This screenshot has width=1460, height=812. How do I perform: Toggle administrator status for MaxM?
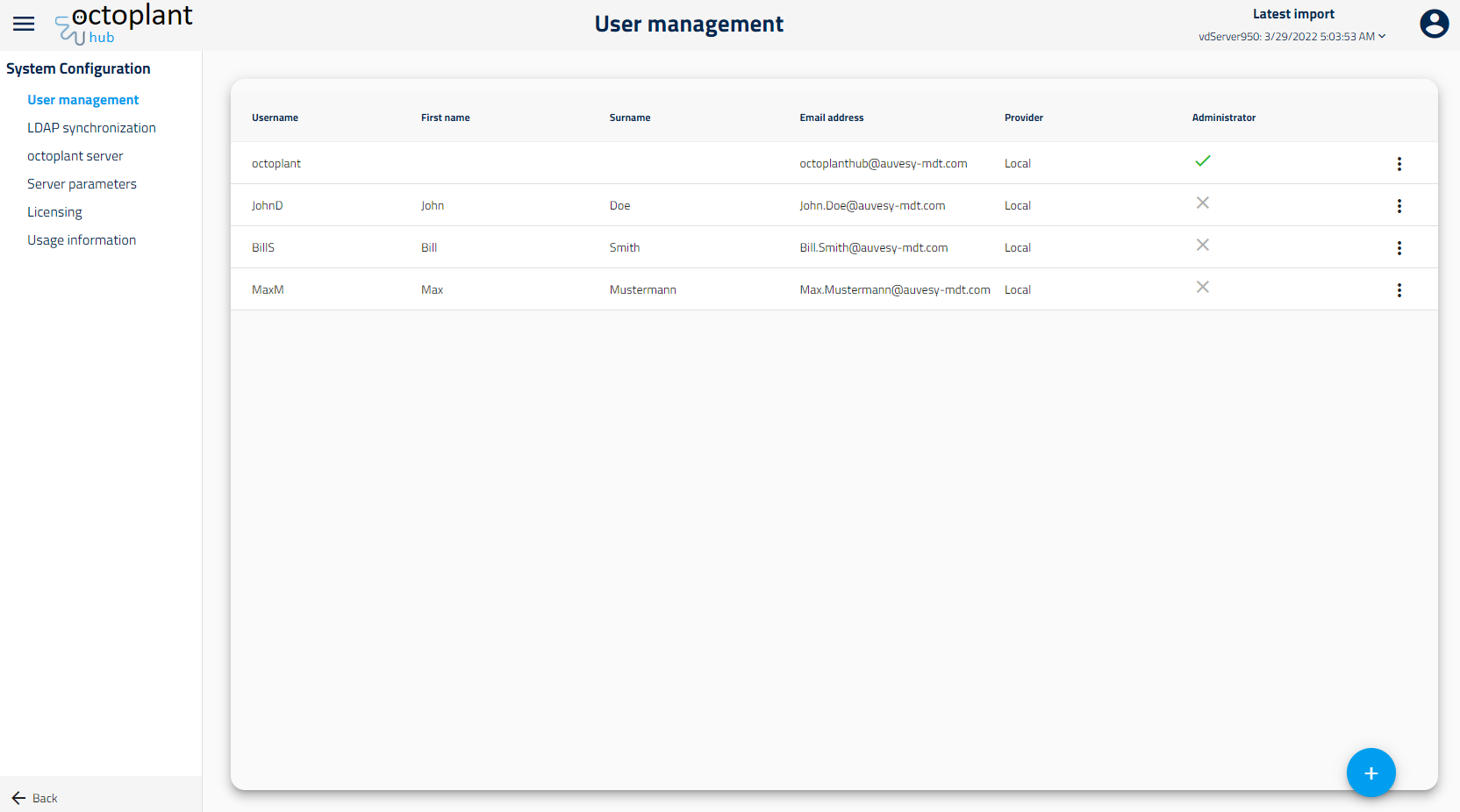[1203, 287]
